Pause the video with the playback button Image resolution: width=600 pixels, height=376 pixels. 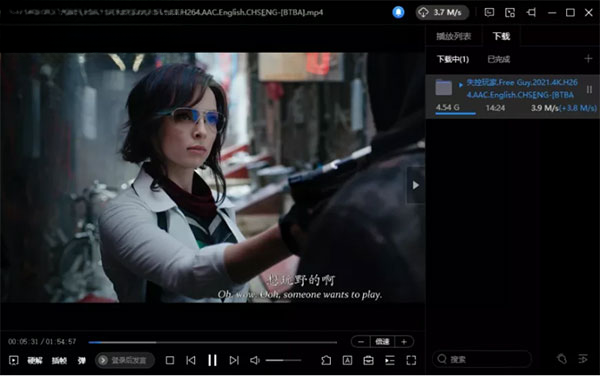coord(212,360)
